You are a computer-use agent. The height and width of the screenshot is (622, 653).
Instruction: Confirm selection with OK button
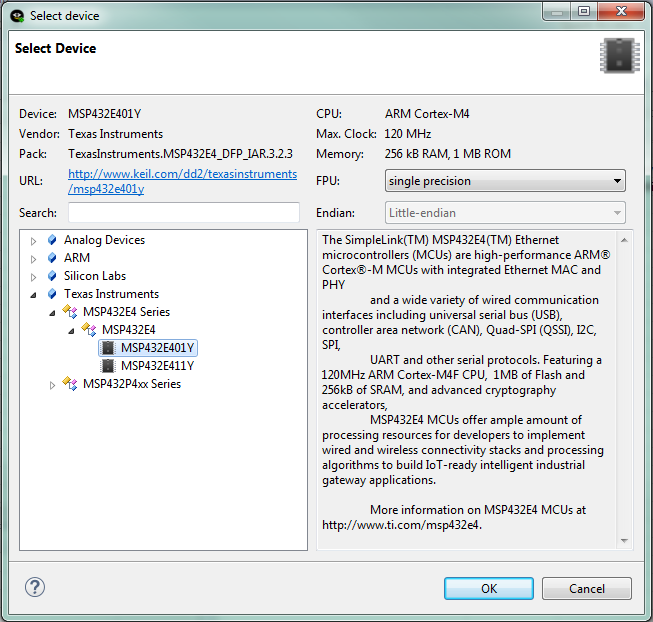(489, 588)
